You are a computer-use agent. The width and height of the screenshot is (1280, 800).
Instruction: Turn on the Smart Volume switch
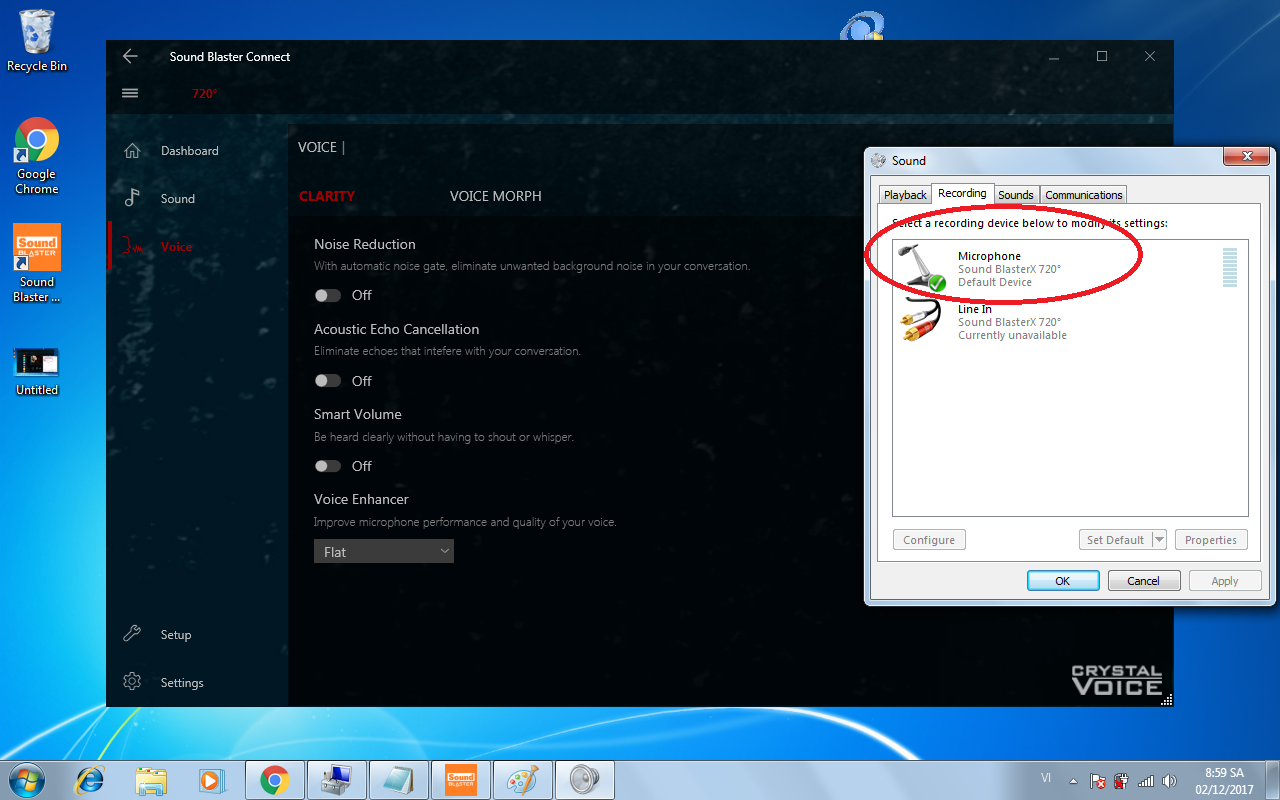pyautogui.click(x=327, y=466)
